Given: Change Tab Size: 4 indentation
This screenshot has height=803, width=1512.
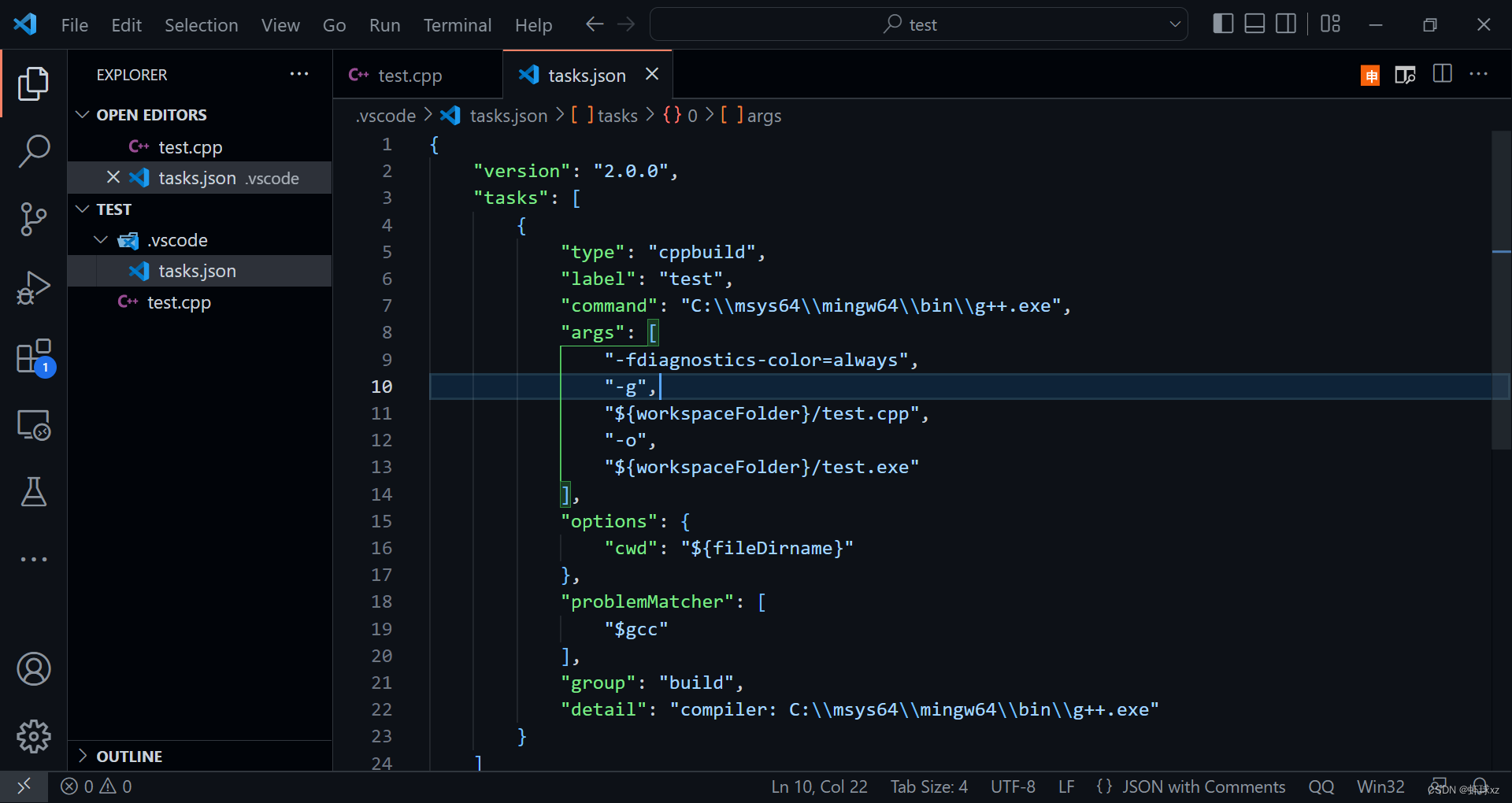Looking at the screenshot, I should [x=929, y=786].
